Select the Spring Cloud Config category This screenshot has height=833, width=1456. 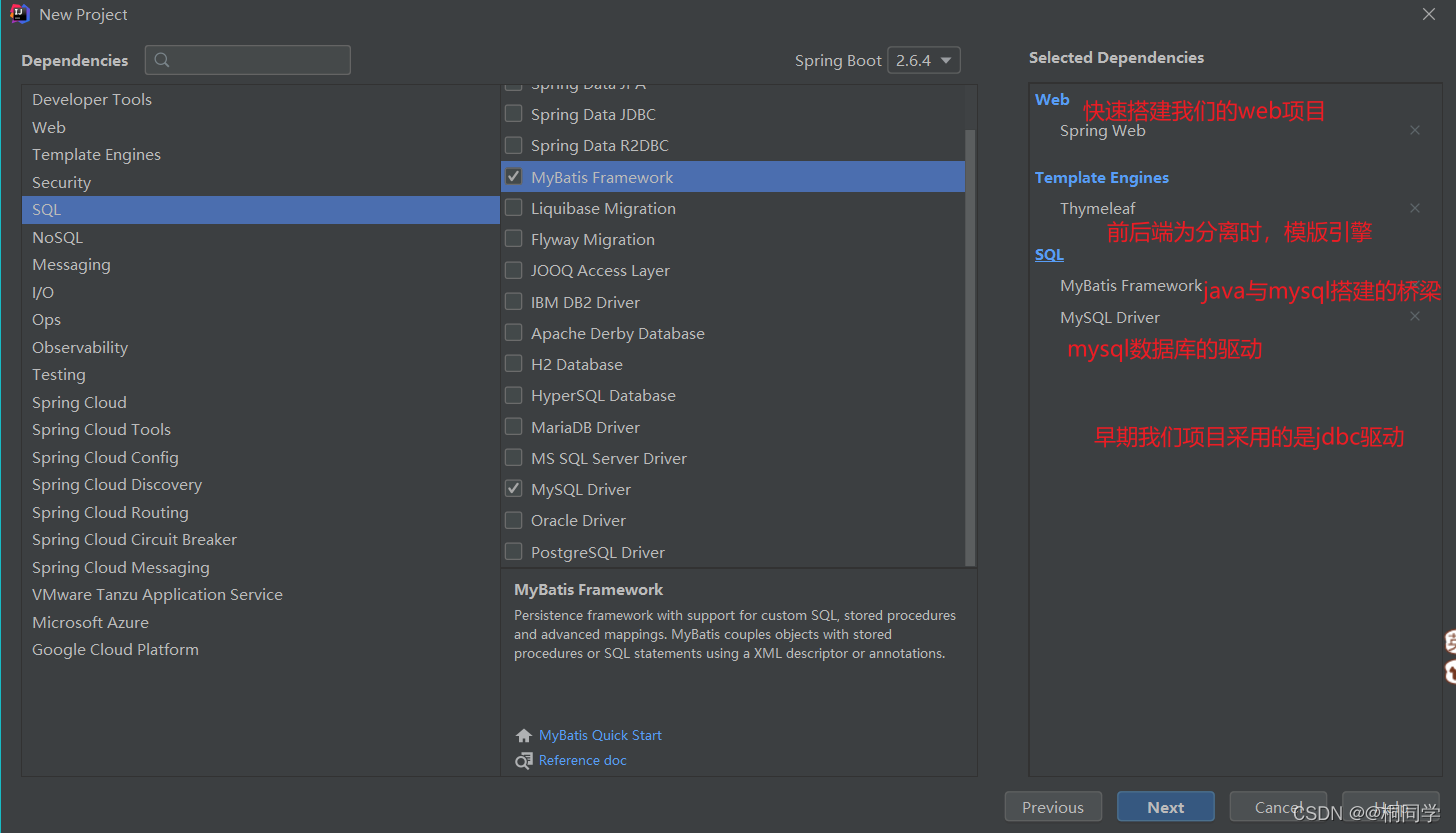(260, 457)
